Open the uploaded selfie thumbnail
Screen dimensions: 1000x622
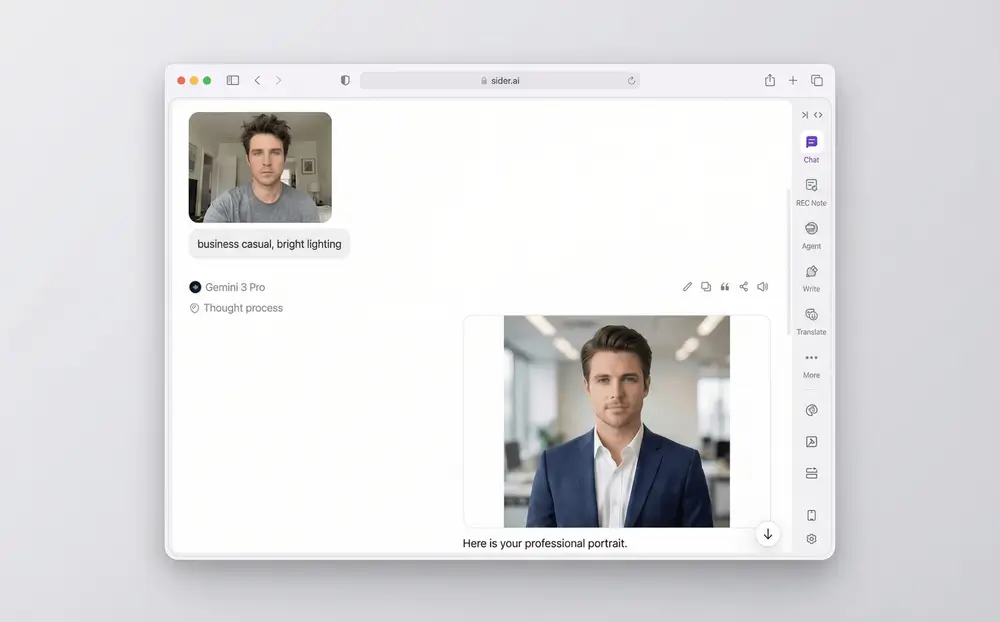[260, 167]
